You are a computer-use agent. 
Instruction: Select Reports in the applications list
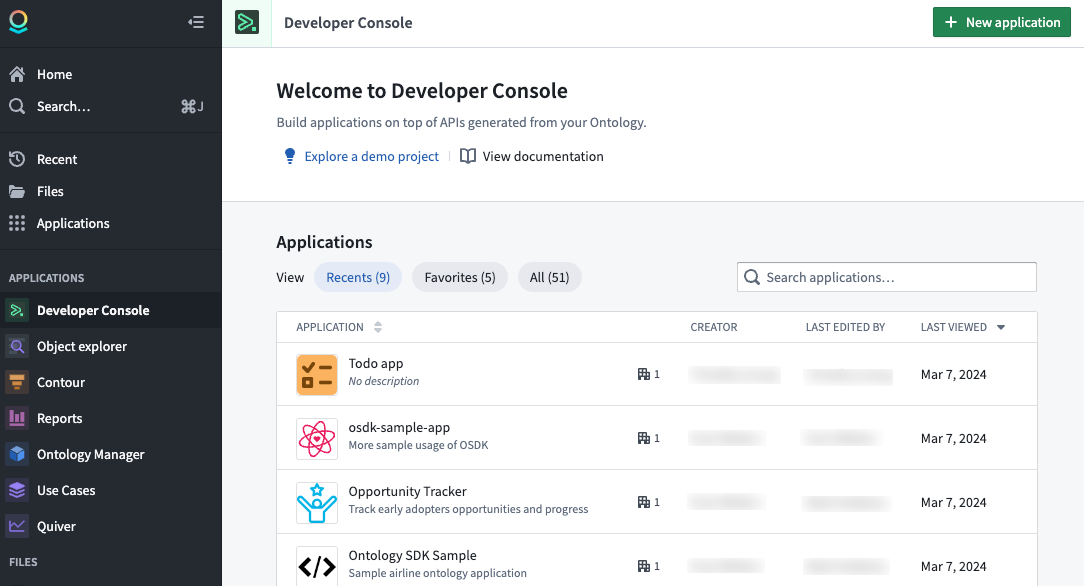click(59, 418)
